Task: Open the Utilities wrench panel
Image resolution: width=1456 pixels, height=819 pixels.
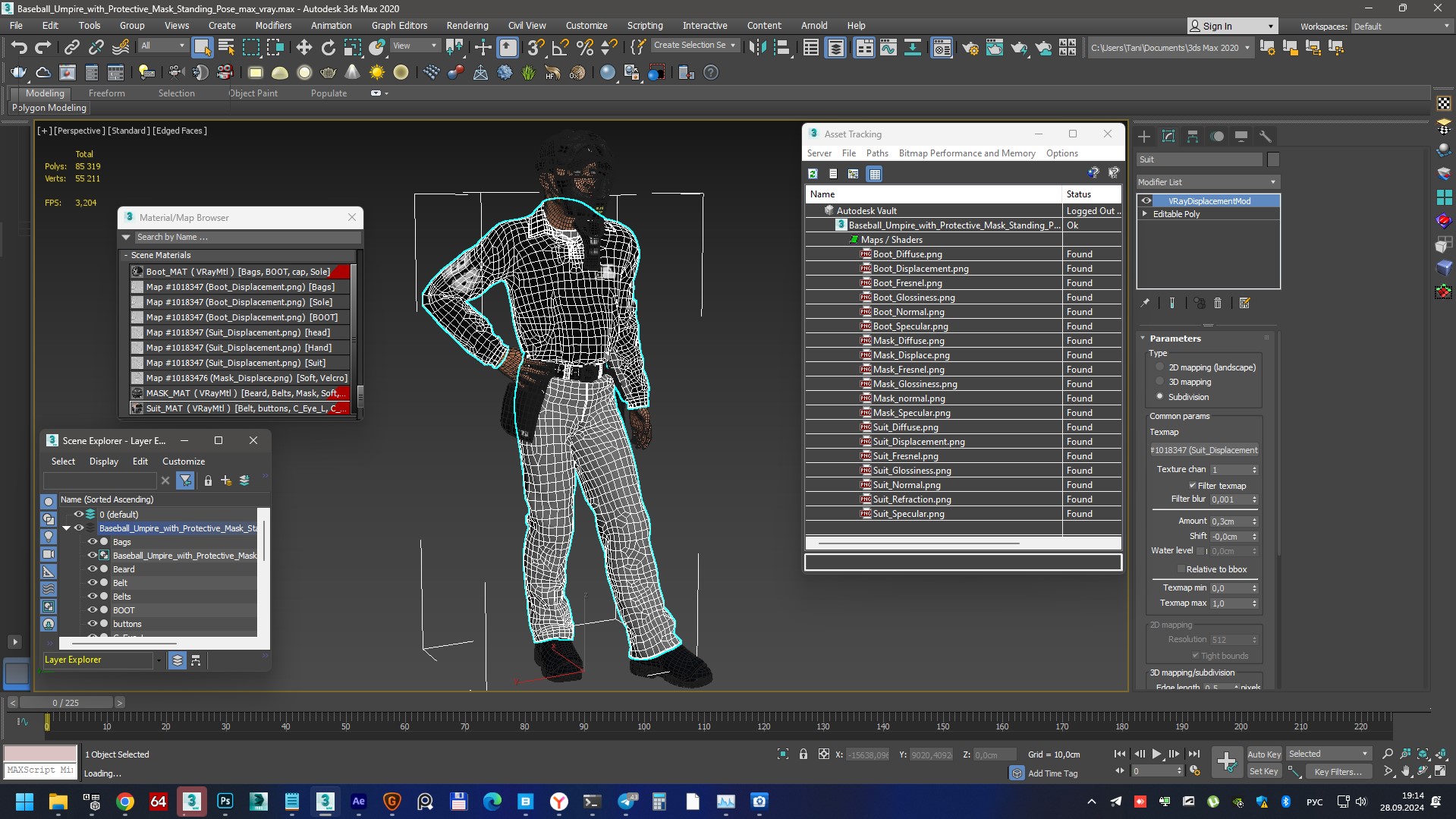Action: tap(1266, 137)
